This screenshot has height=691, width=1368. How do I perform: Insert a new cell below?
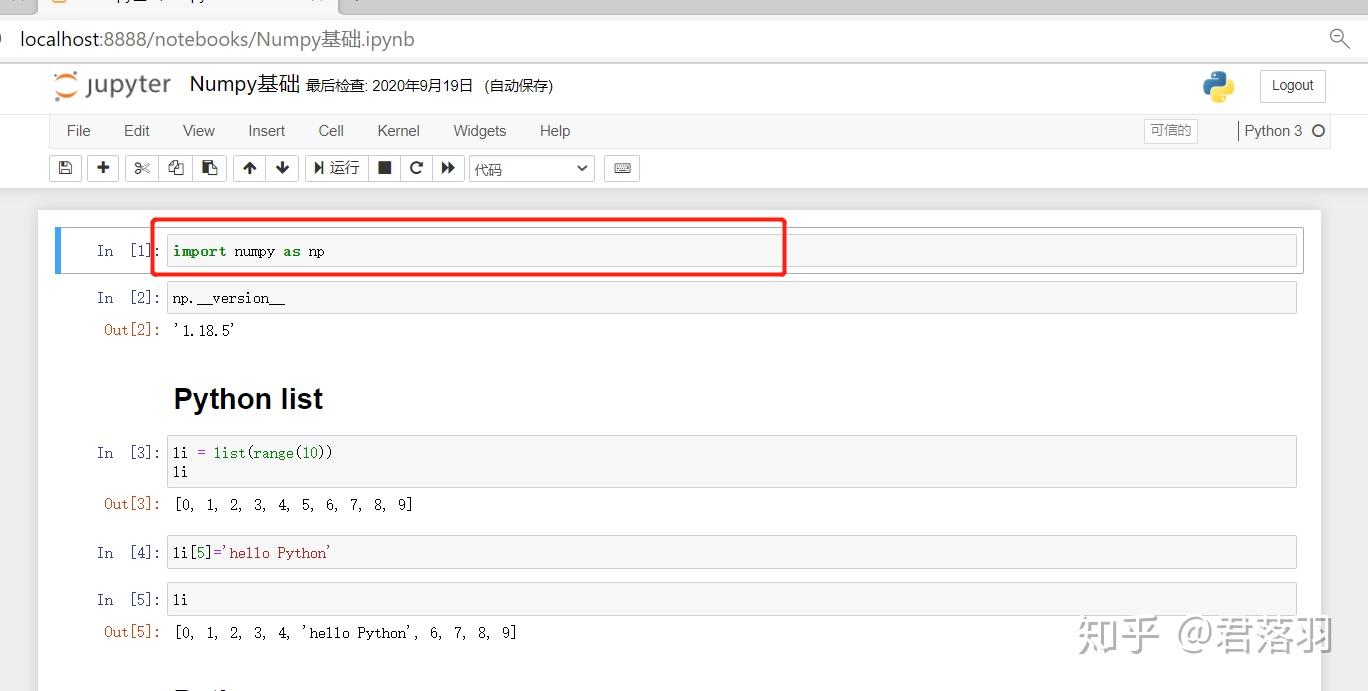[x=103, y=168]
